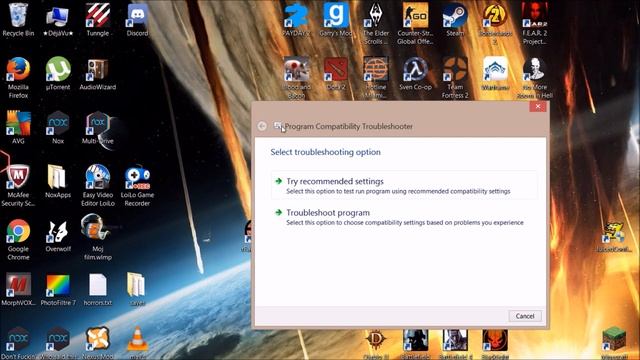Viewport: 640px width, 360px height.
Task: Go back in the troubleshooter wizard
Action: [x=262, y=126]
